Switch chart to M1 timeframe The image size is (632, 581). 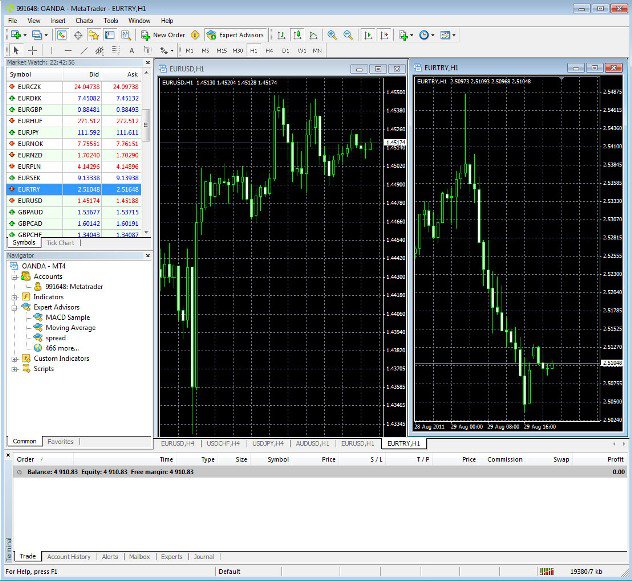tap(189, 50)
